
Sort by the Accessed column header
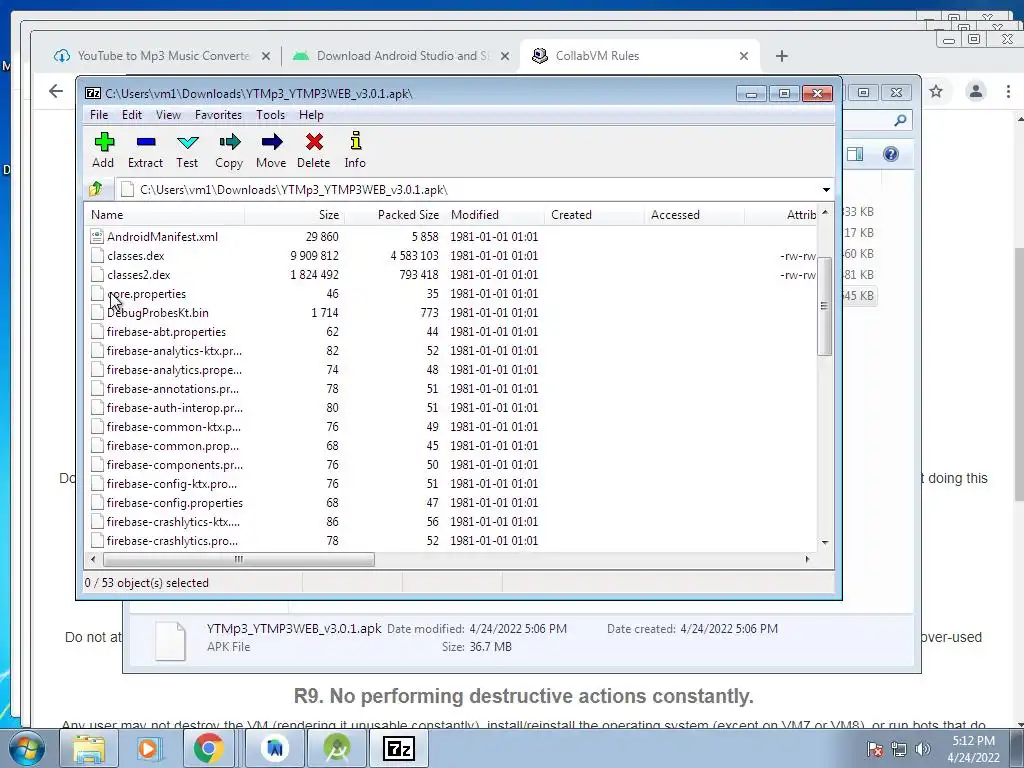(694, 215)
